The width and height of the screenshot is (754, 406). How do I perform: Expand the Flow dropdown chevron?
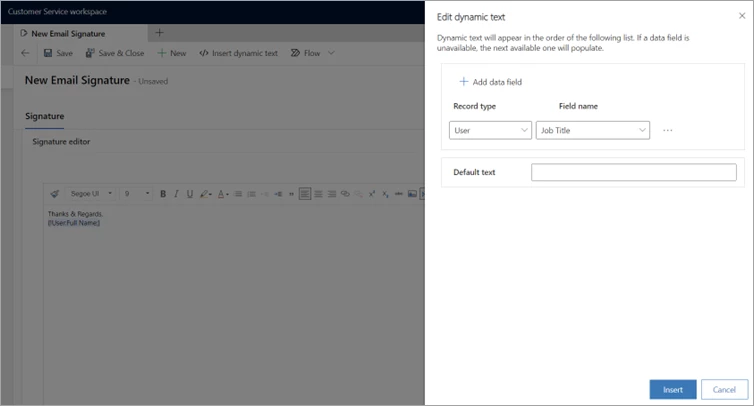click(x=331, y=53)
